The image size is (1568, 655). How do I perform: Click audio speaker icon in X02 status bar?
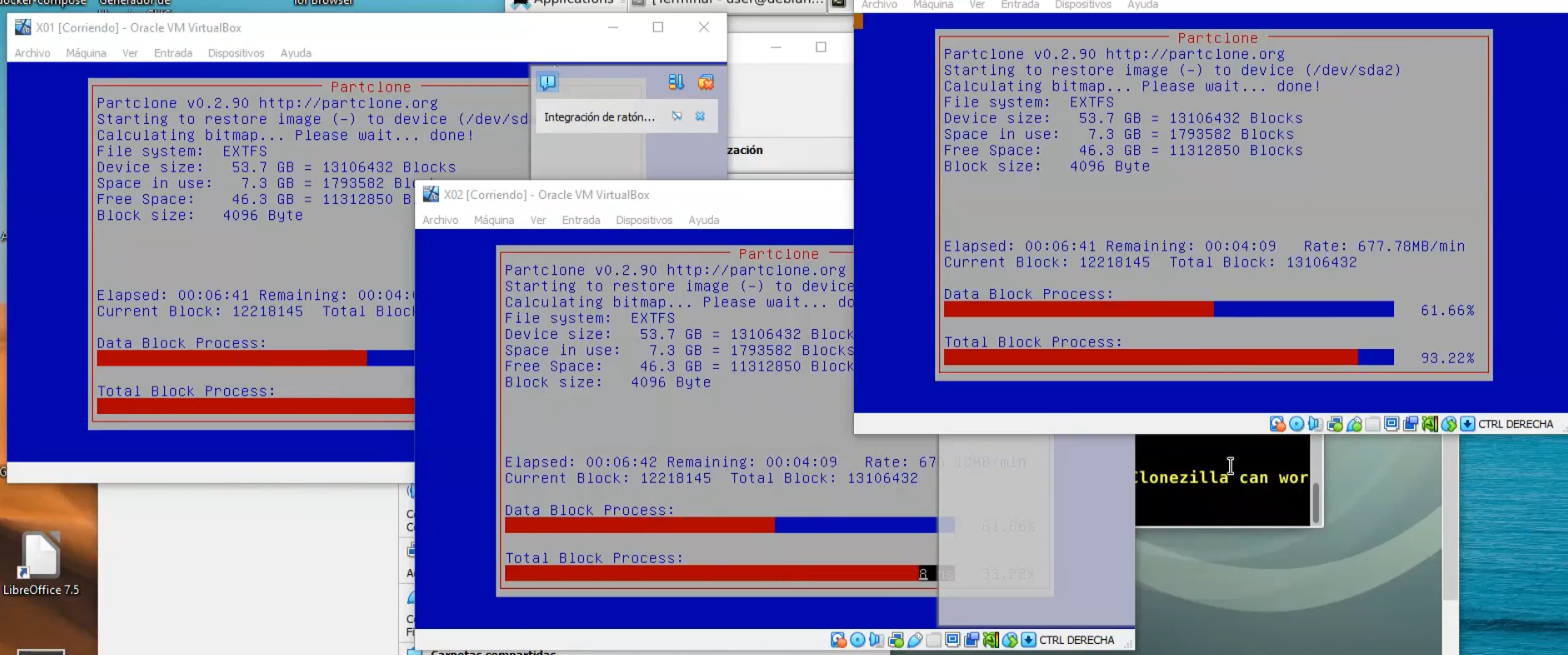[876, 640]
